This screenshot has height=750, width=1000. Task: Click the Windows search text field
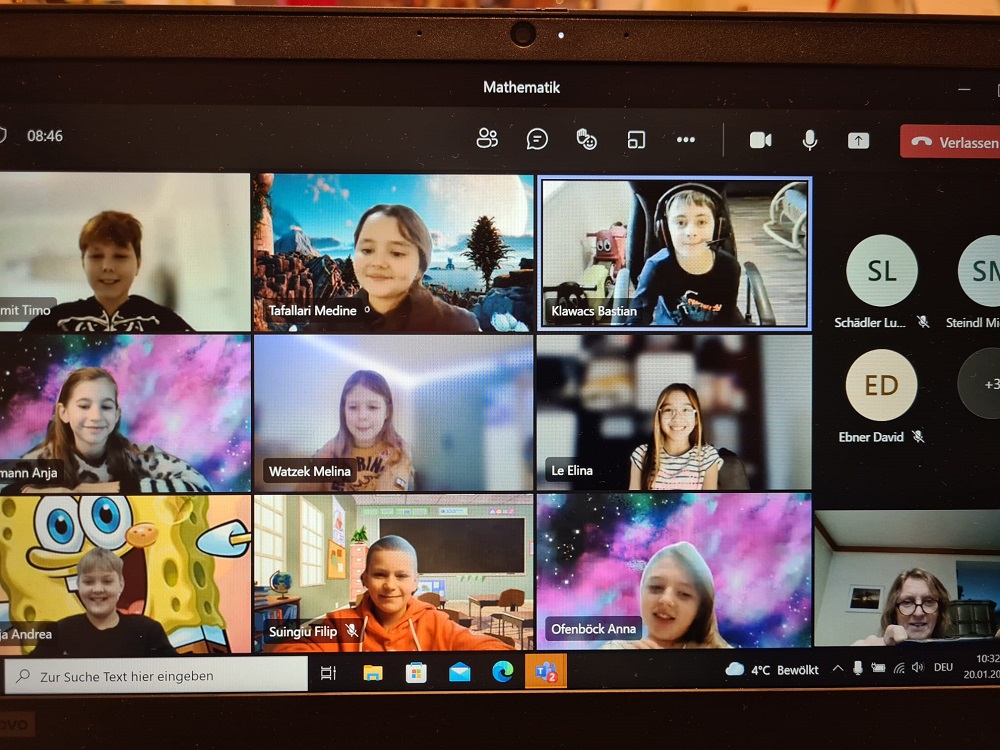(160, 676)
